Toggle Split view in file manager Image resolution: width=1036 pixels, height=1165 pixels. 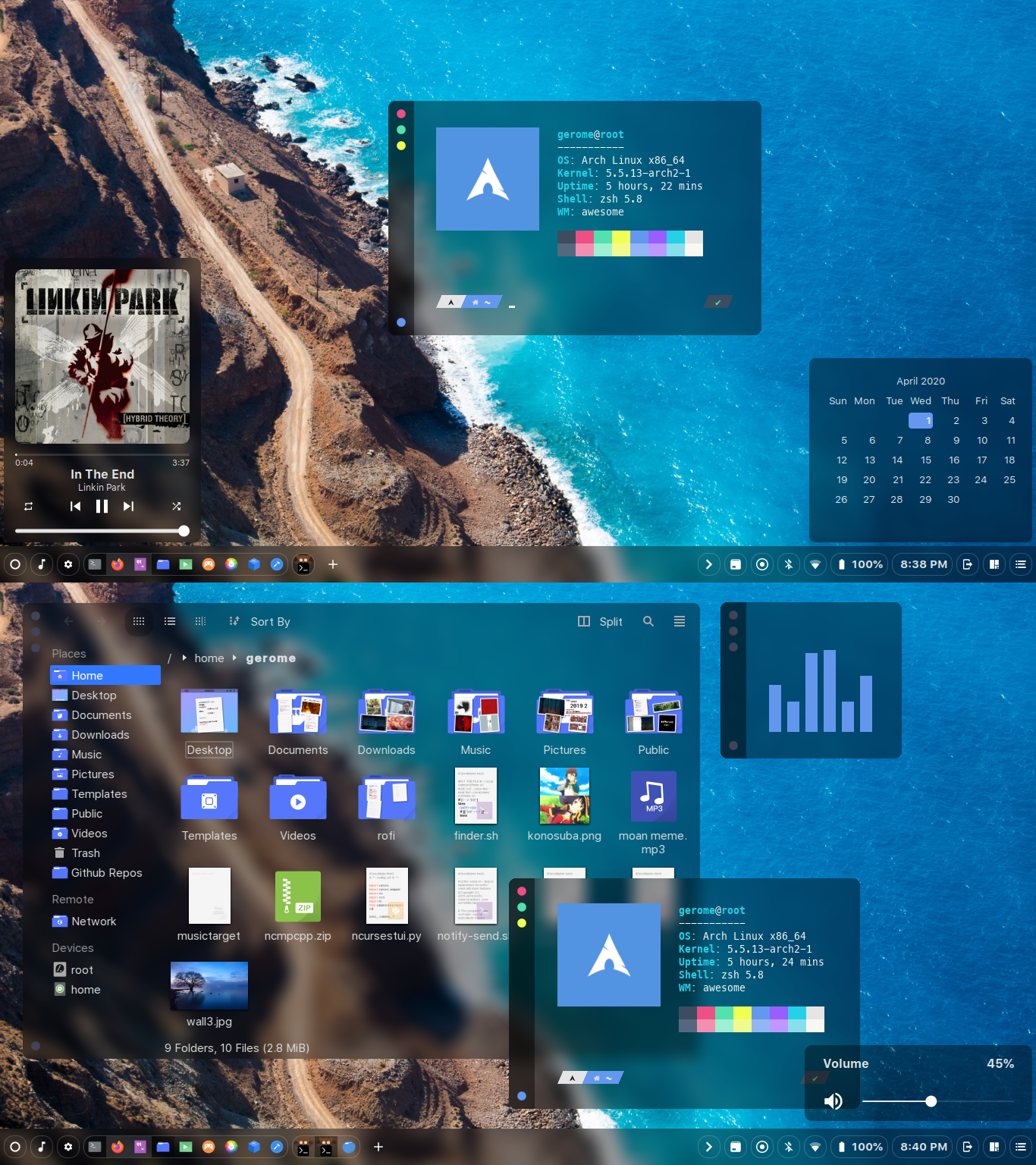coord(600,622)
